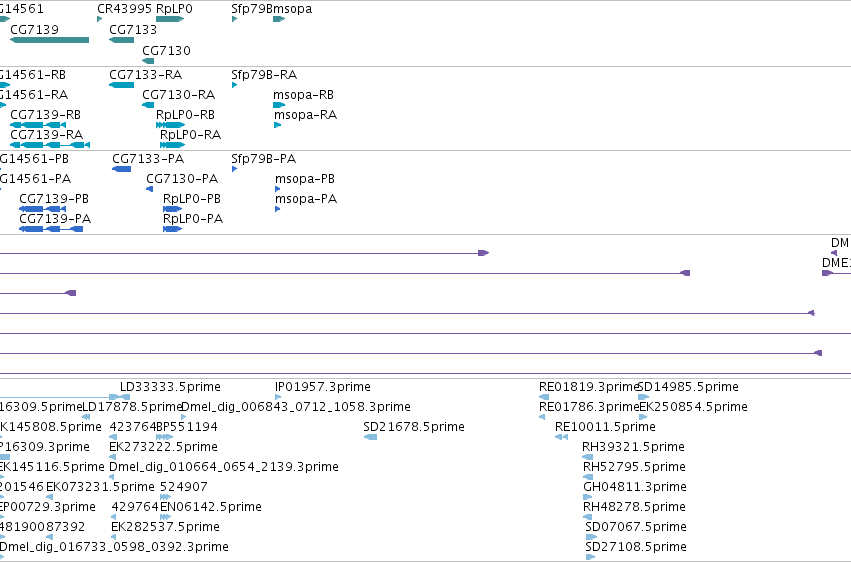Select Dmel_dig_006843_0712_1058.3prime feature
Screen dimensions: 851x562
point(183,417)
